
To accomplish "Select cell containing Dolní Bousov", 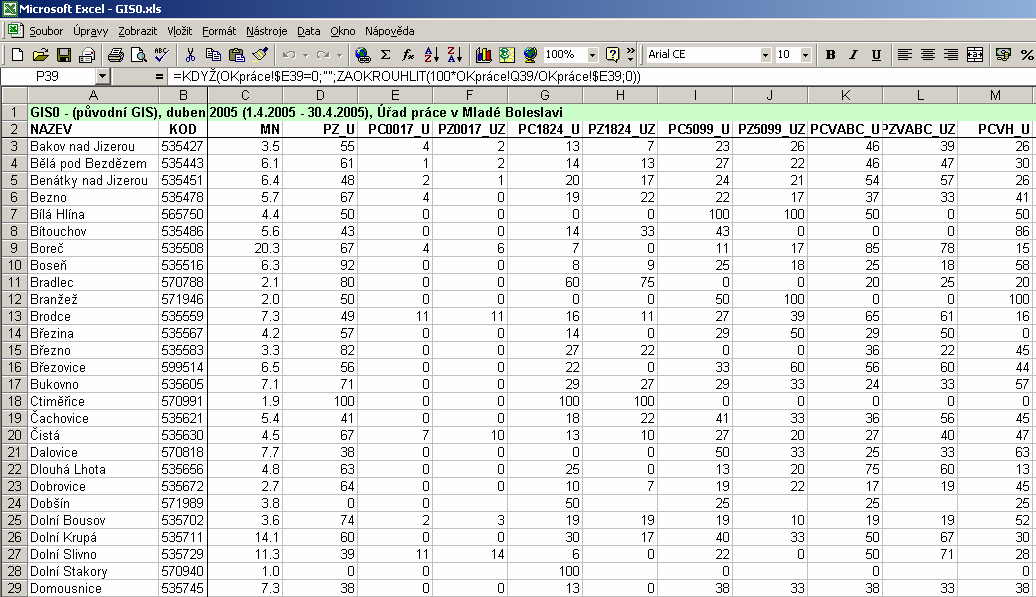I will 93,520.
